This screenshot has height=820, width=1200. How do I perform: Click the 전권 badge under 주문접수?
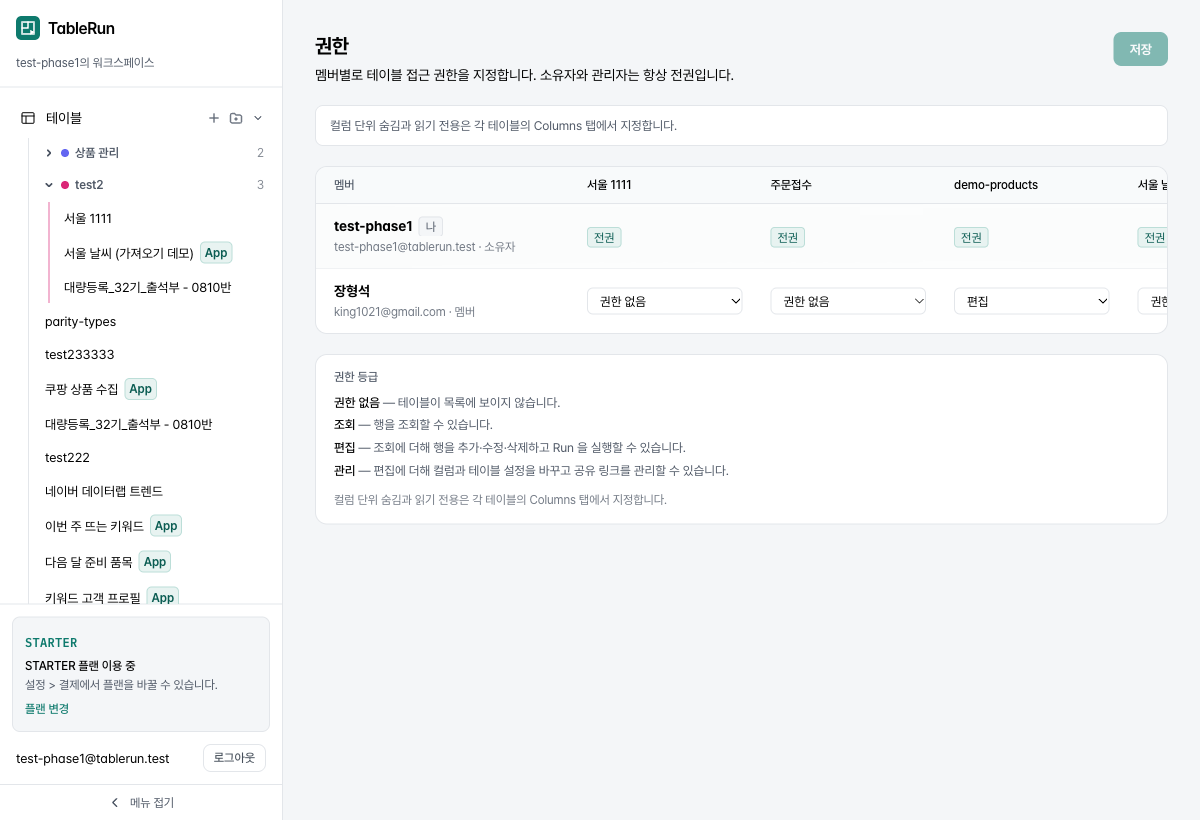point(787,237)
